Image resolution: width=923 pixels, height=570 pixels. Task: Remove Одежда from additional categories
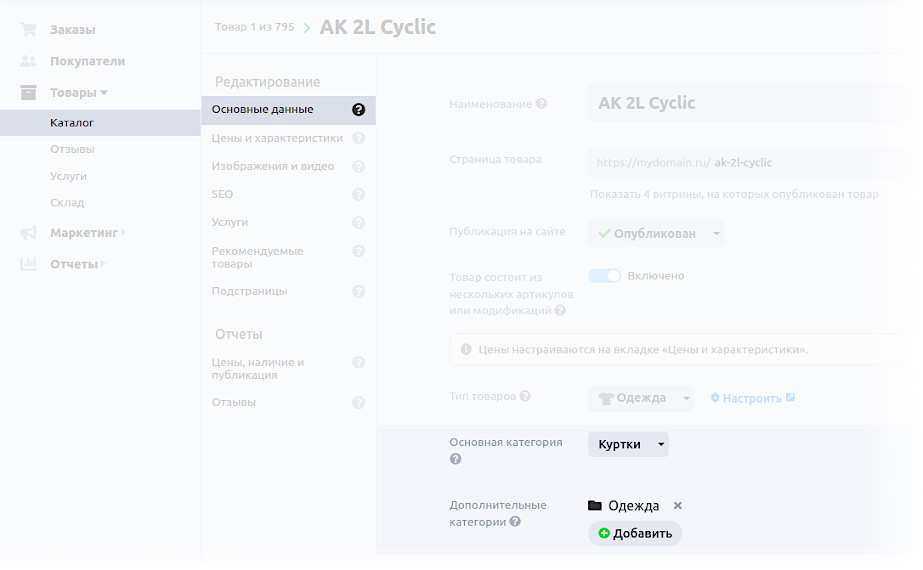point(677,506)
